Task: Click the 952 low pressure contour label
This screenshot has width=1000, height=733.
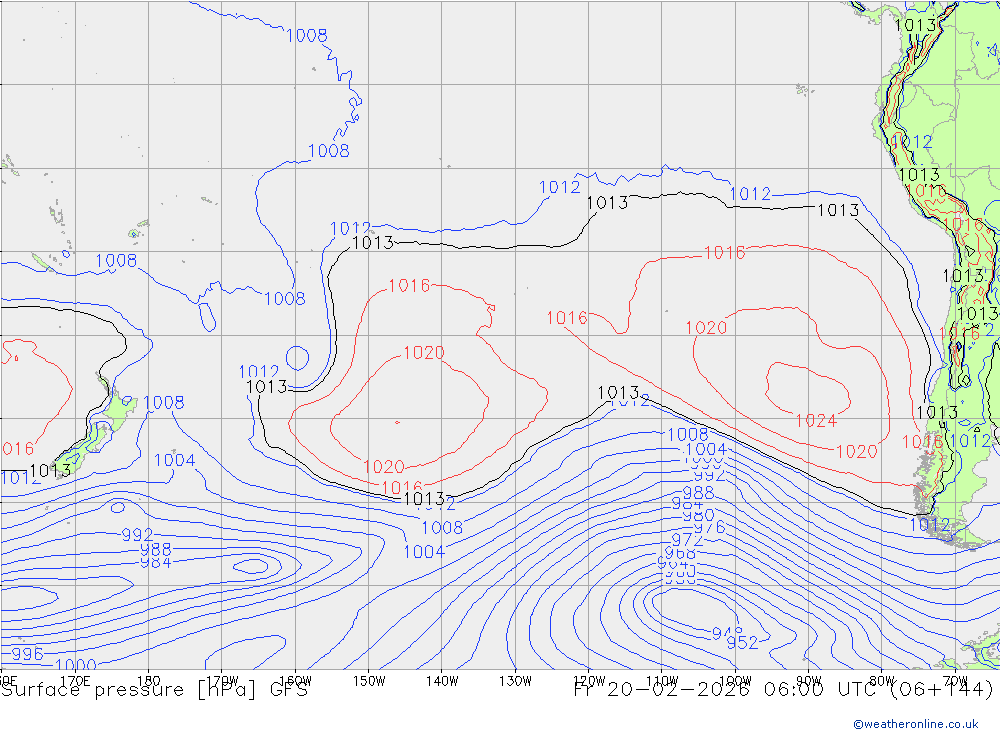Action: tap(742, 643)
